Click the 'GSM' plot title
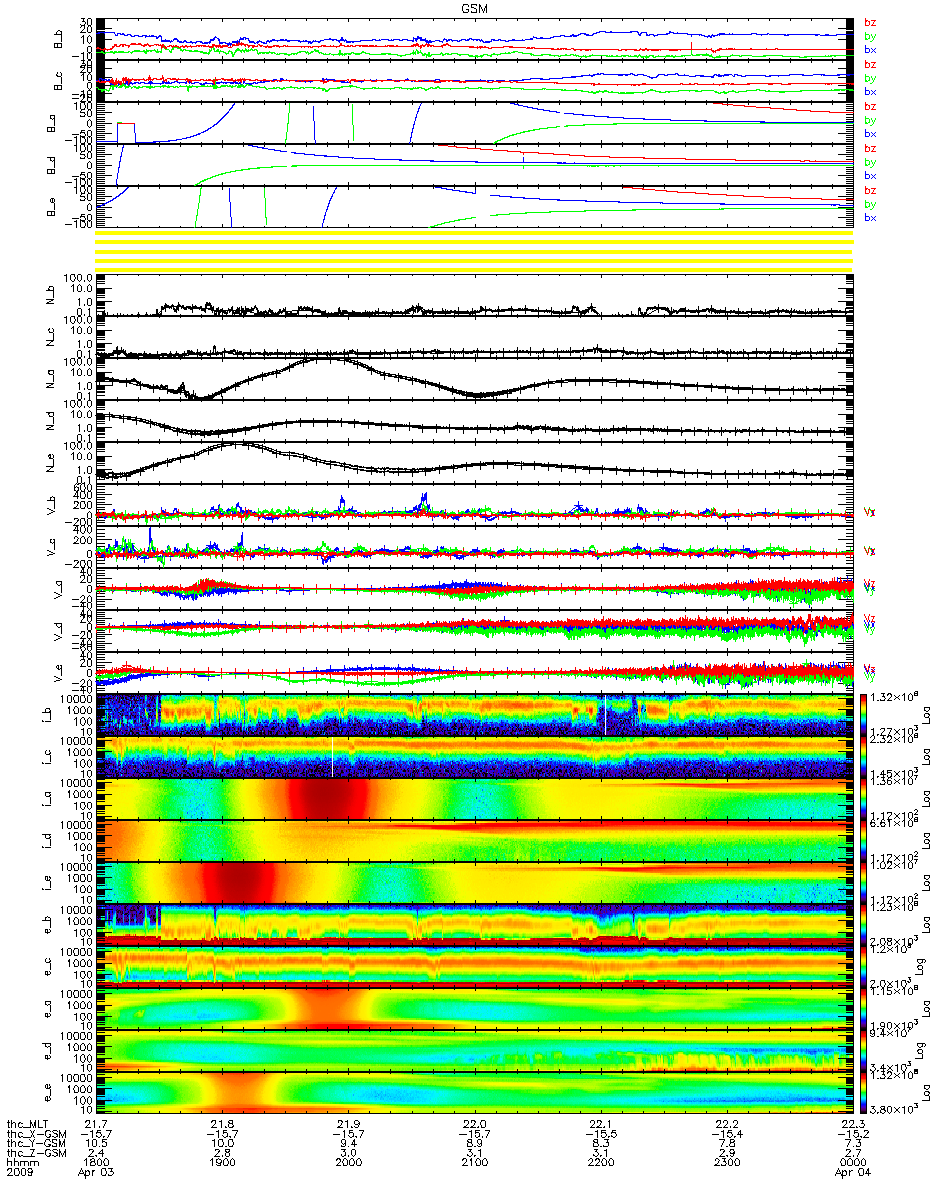 (475, 8)
